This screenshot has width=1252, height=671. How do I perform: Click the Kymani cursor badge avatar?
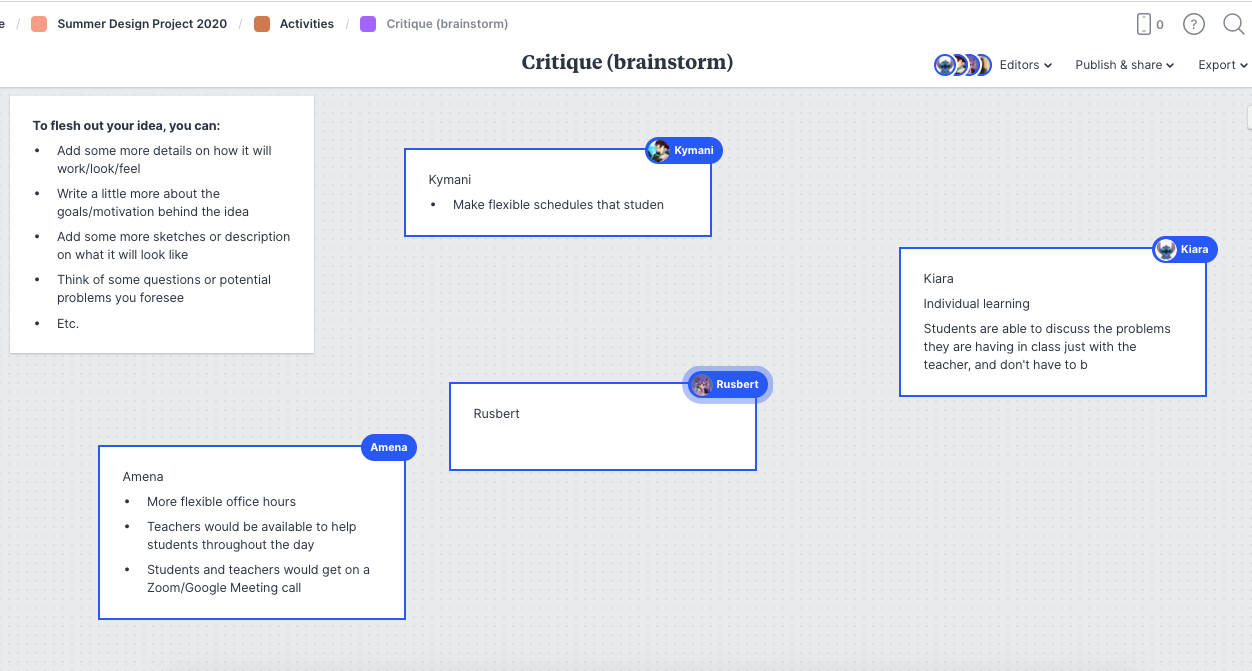click(x=659, y=151)
